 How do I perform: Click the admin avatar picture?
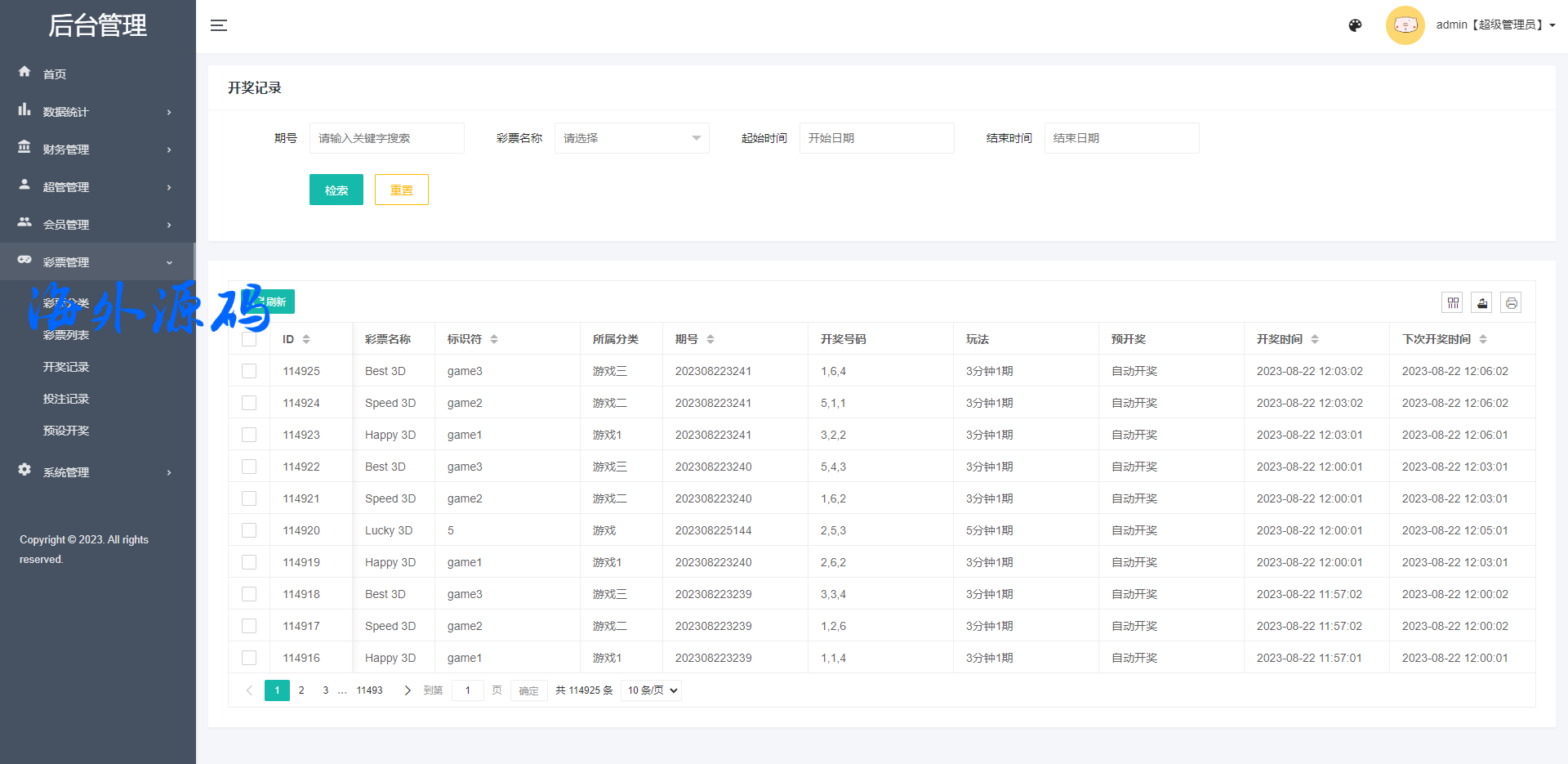click(1405, 25)
